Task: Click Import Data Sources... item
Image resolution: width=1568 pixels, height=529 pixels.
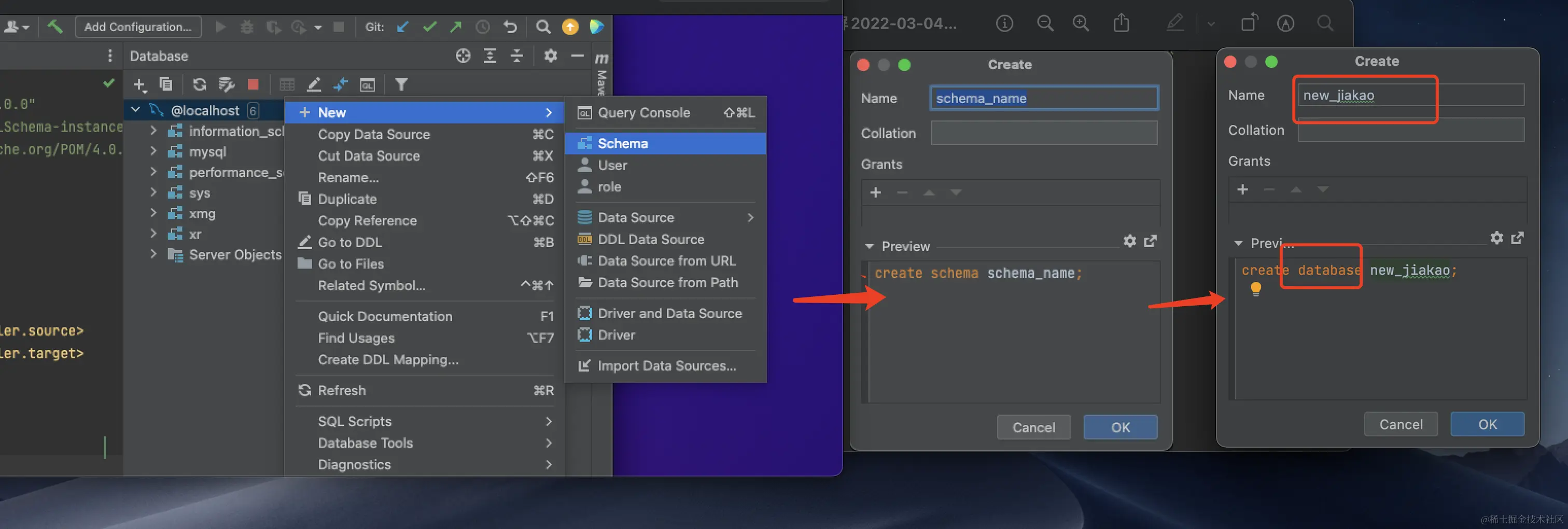Action: click(665, 366)
